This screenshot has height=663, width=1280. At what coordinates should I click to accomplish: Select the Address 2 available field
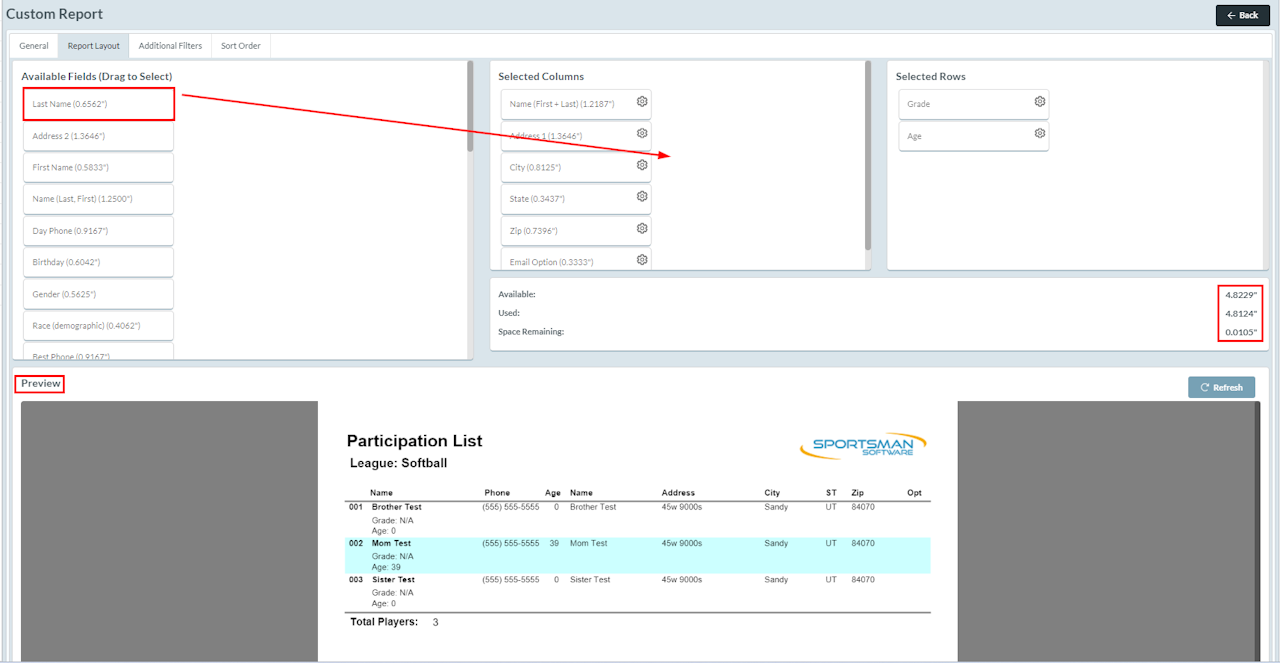tap(99, 136)
